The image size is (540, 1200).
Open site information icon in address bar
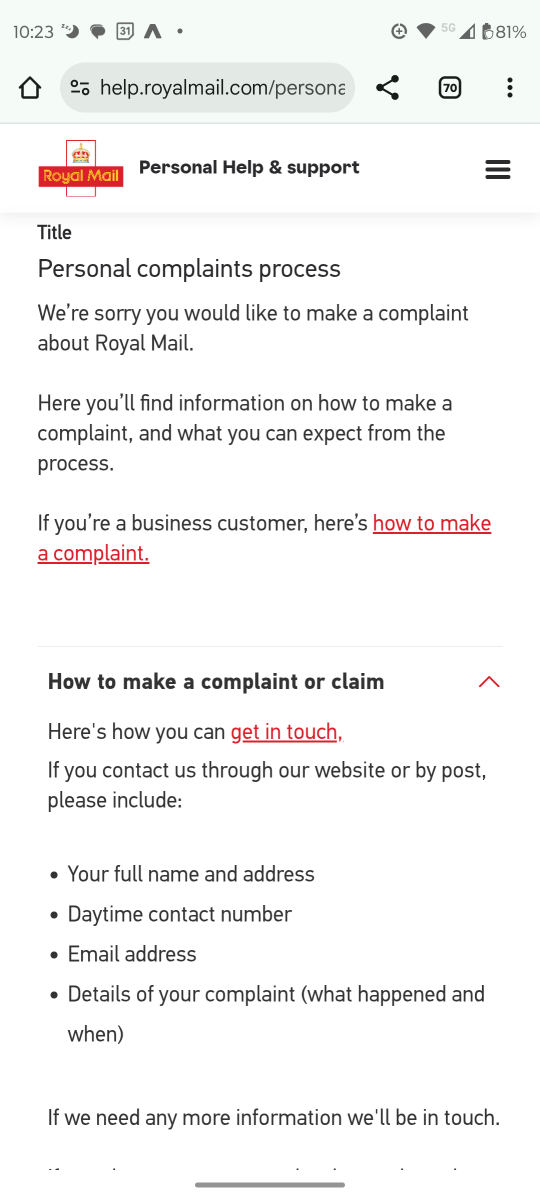80,88
